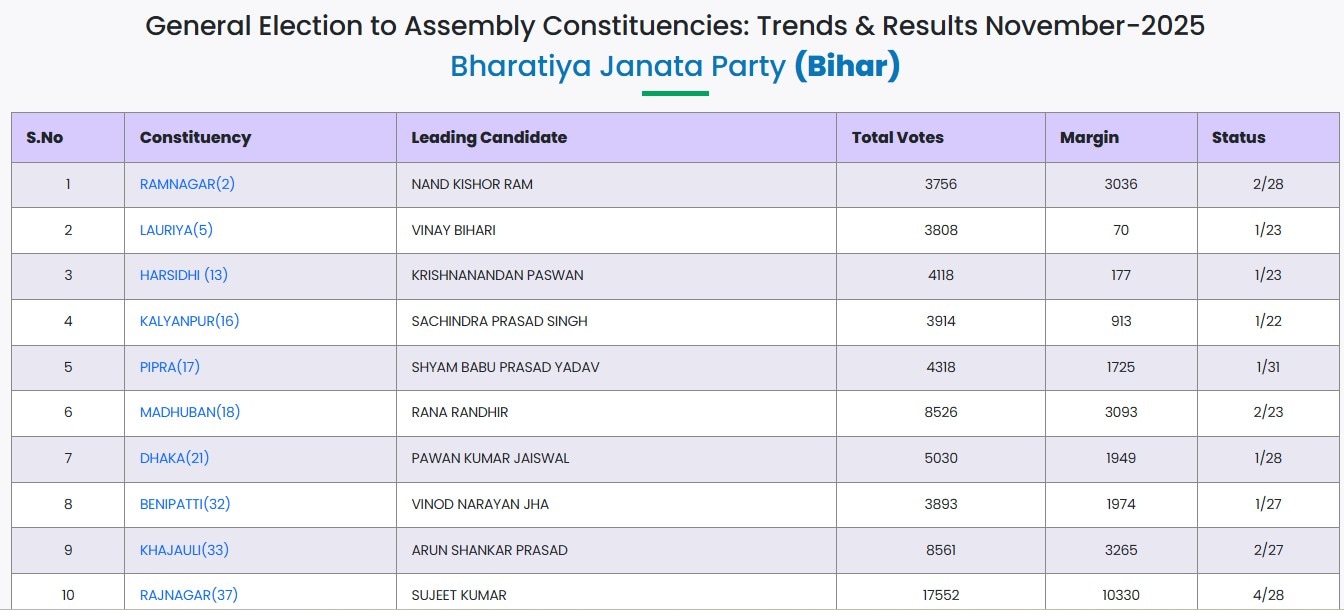Viewport: 1344px width, 610px height.
Task: Open the KHAJAULI(33) constituency link
Action: pyautogui.click(x=184, y=550)
